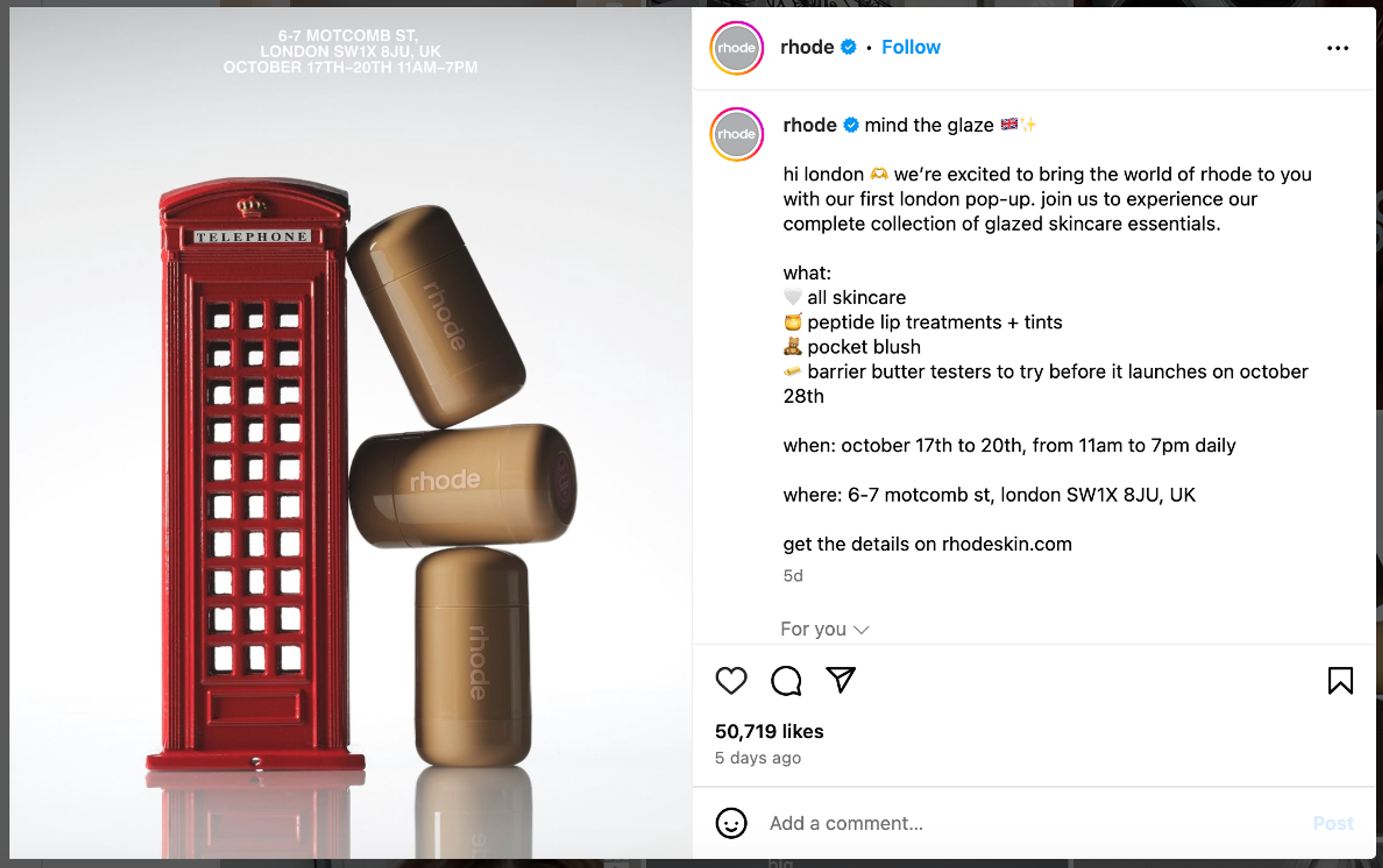Image resolution: width=1383 pixels, height=868 pixels.
Task: Open the emoji picker in the comment bar
Action: (732, 823)
